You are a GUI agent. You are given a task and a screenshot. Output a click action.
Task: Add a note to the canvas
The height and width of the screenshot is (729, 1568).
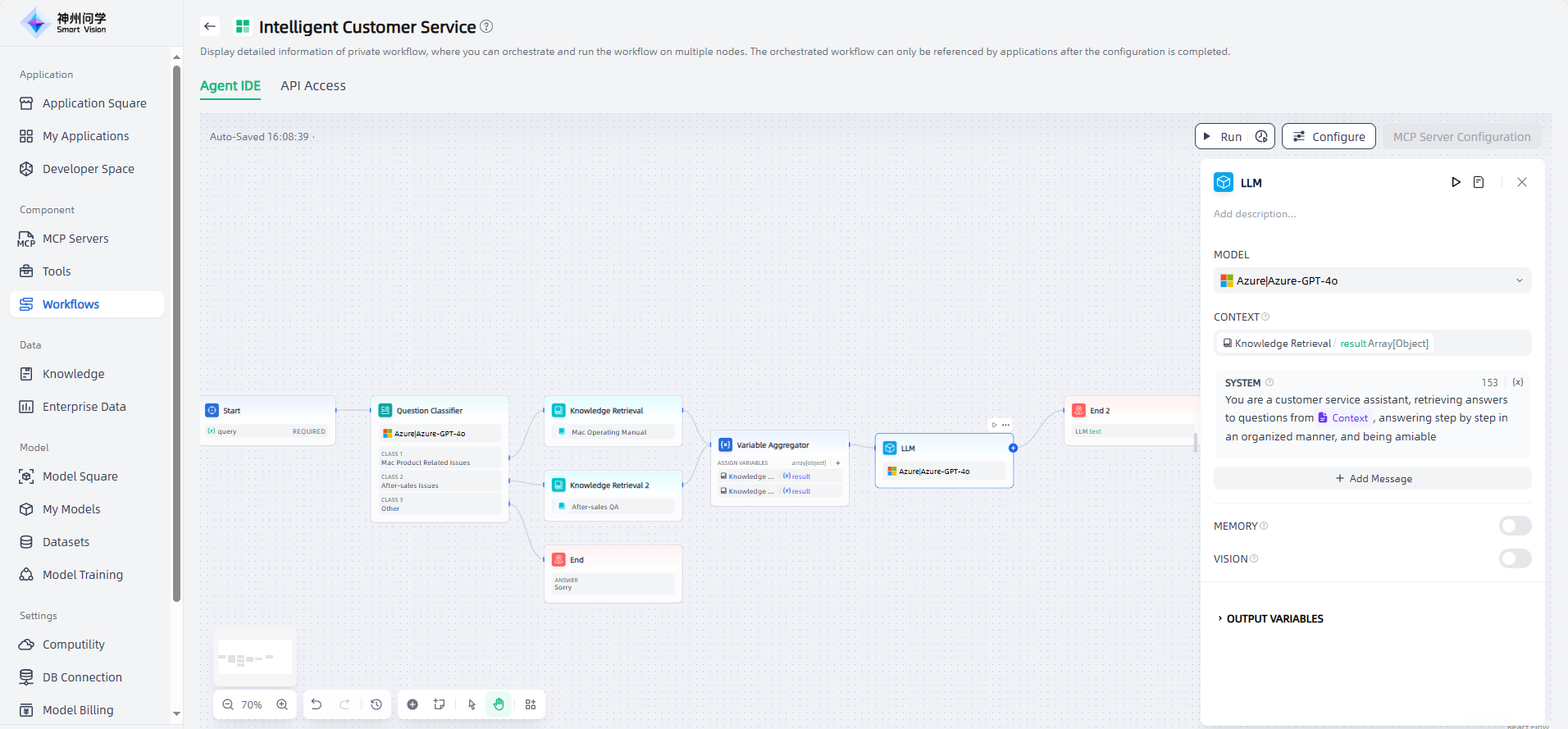coord(440,704)
